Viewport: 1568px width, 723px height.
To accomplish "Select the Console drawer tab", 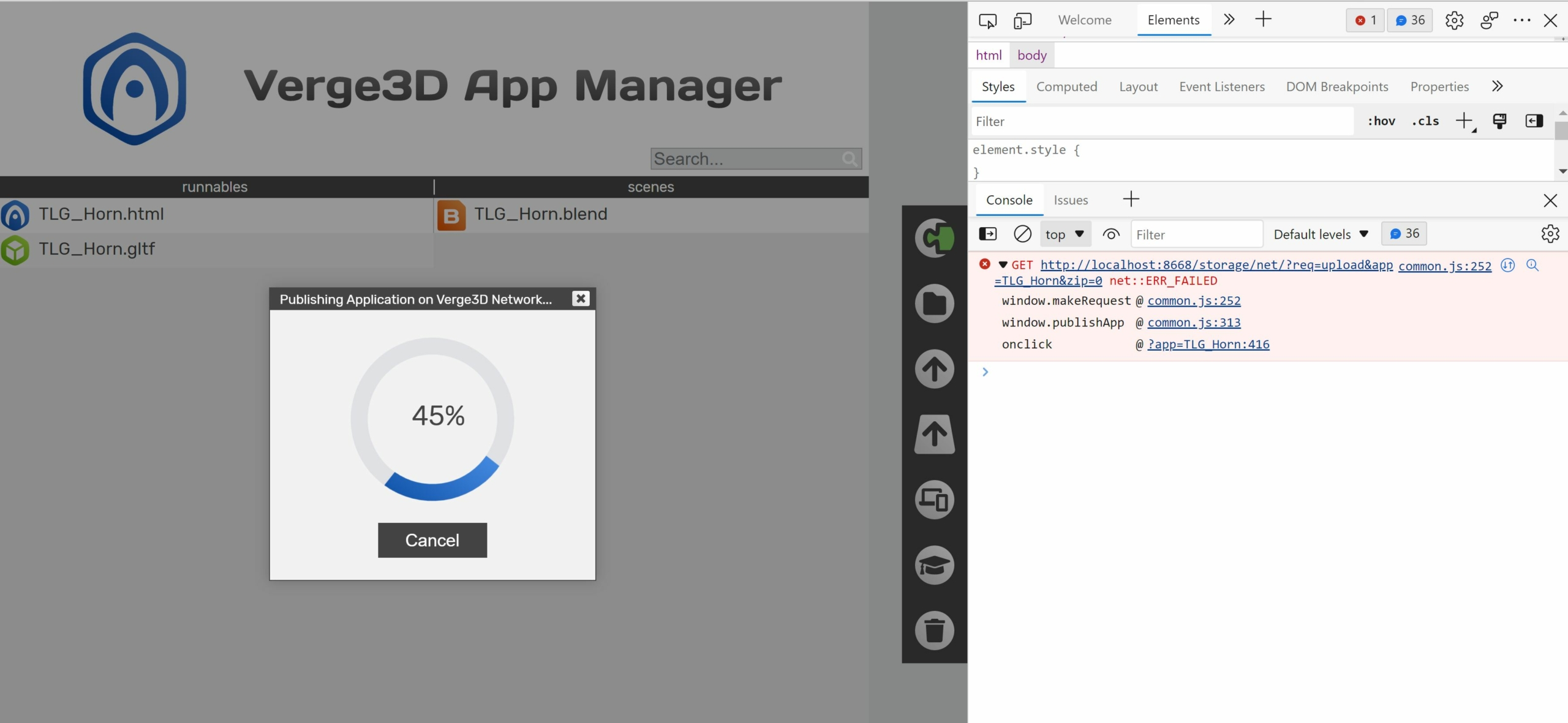I will click(x=1009, y=200).
